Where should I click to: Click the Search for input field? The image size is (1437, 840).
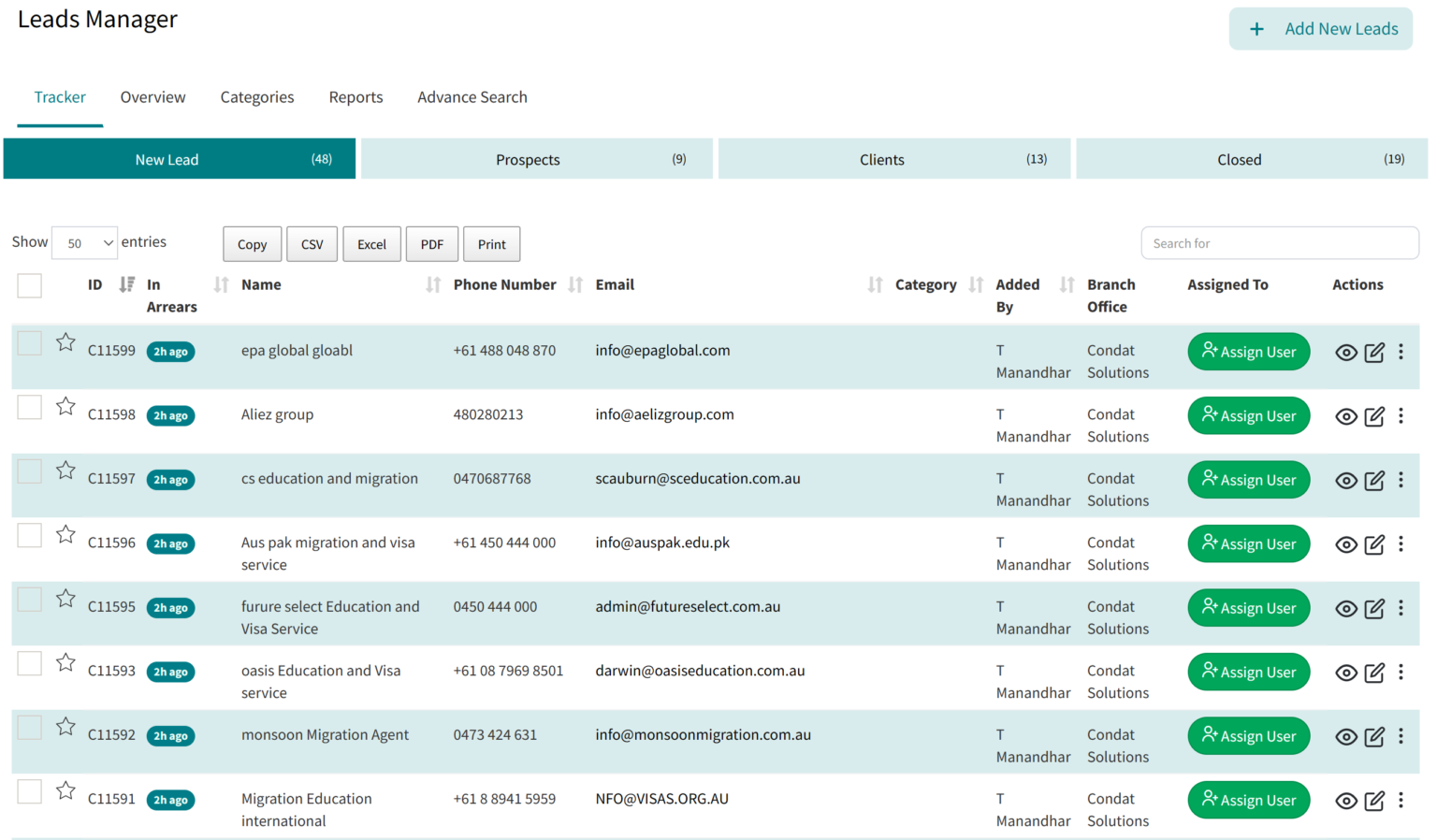point(1279,243)
